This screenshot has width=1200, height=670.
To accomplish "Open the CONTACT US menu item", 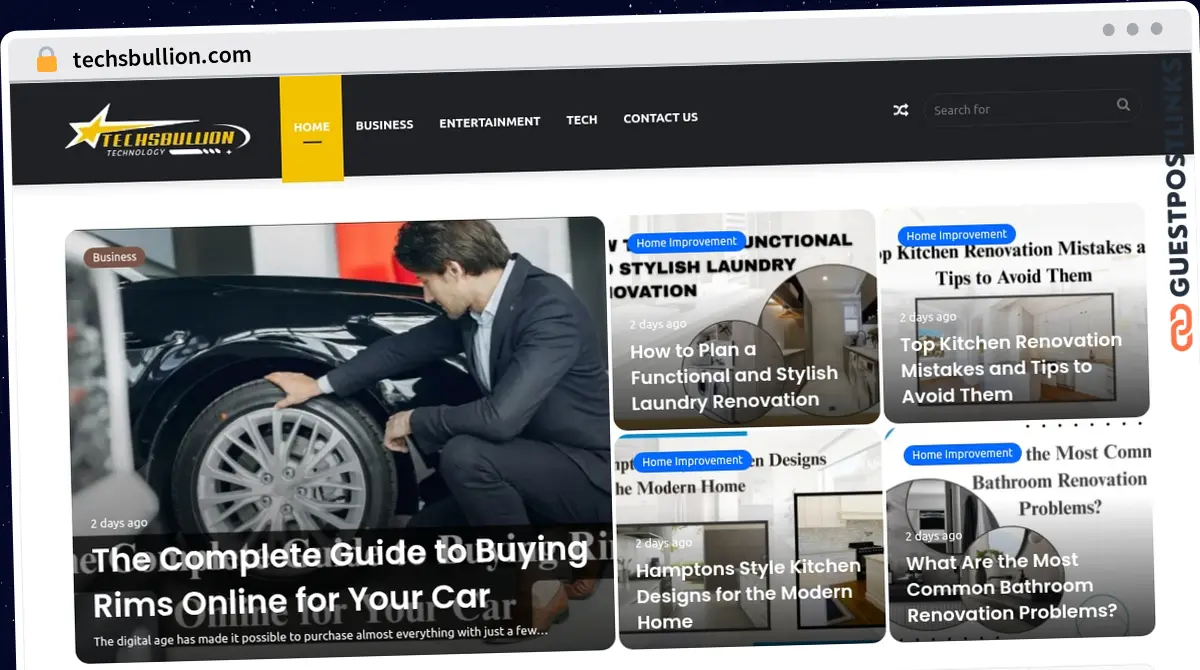I will 661,117.
